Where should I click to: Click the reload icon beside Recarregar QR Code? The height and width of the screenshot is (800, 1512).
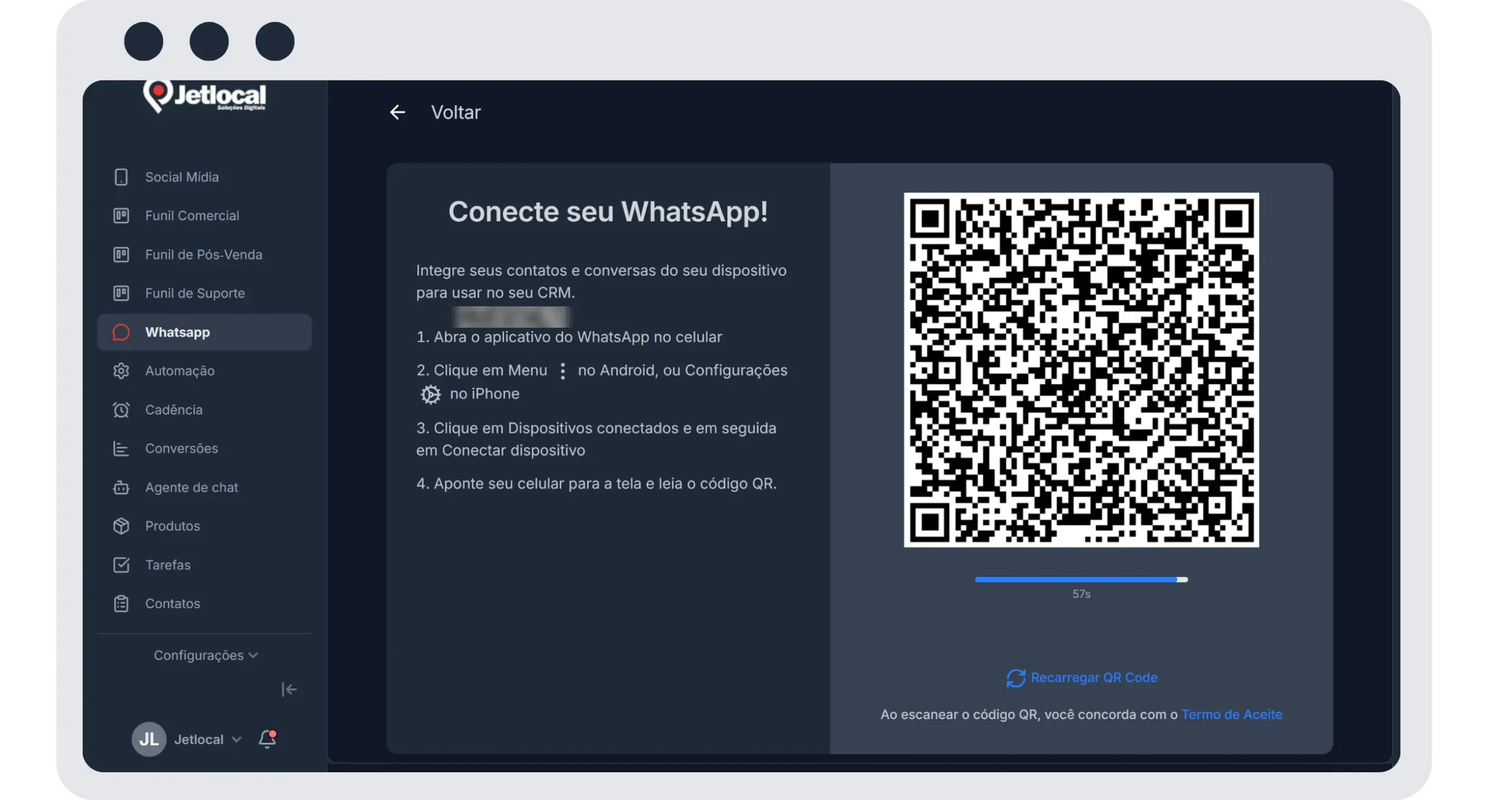pos(1016,678)
